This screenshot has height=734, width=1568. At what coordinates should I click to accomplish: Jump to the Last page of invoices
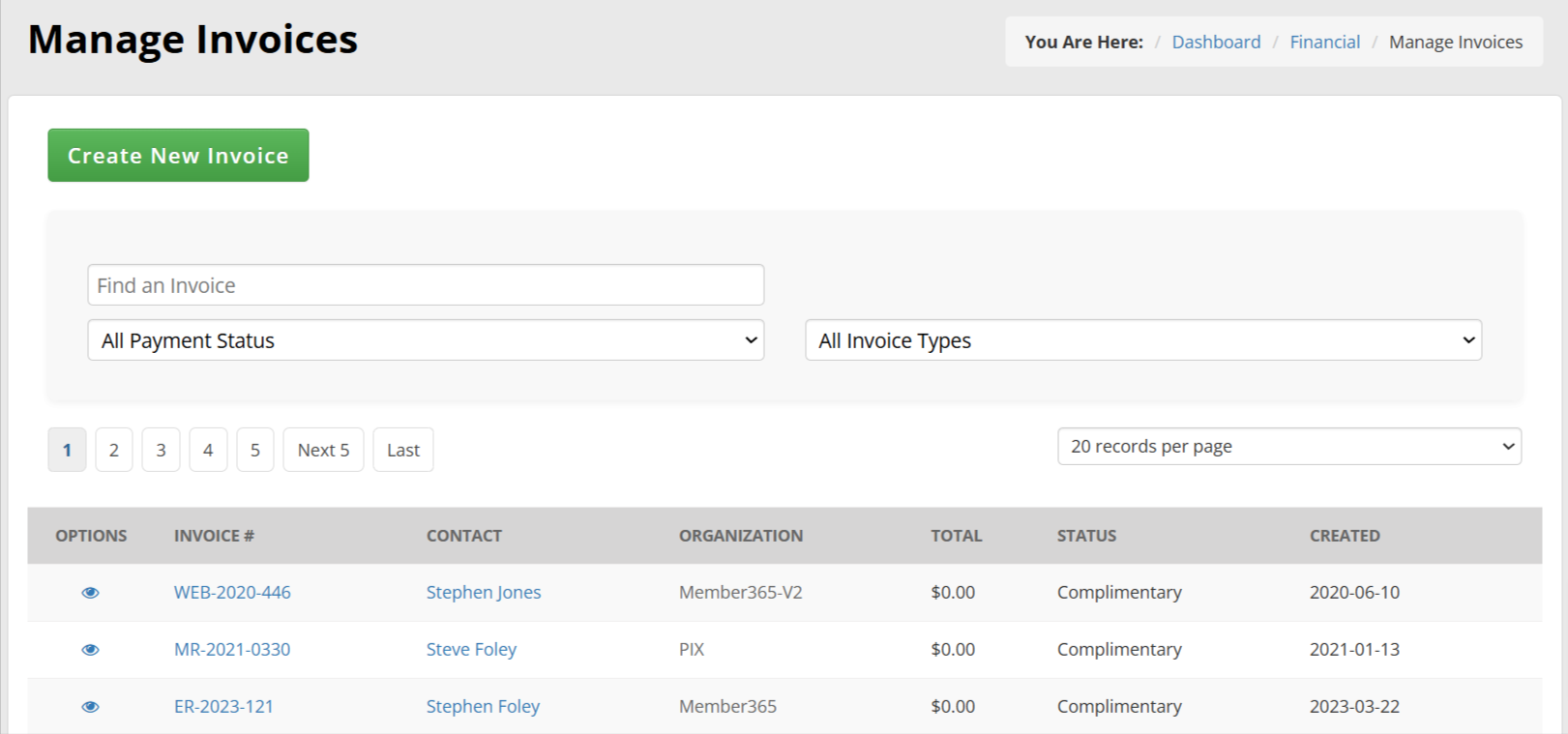(x=403, y=451)
